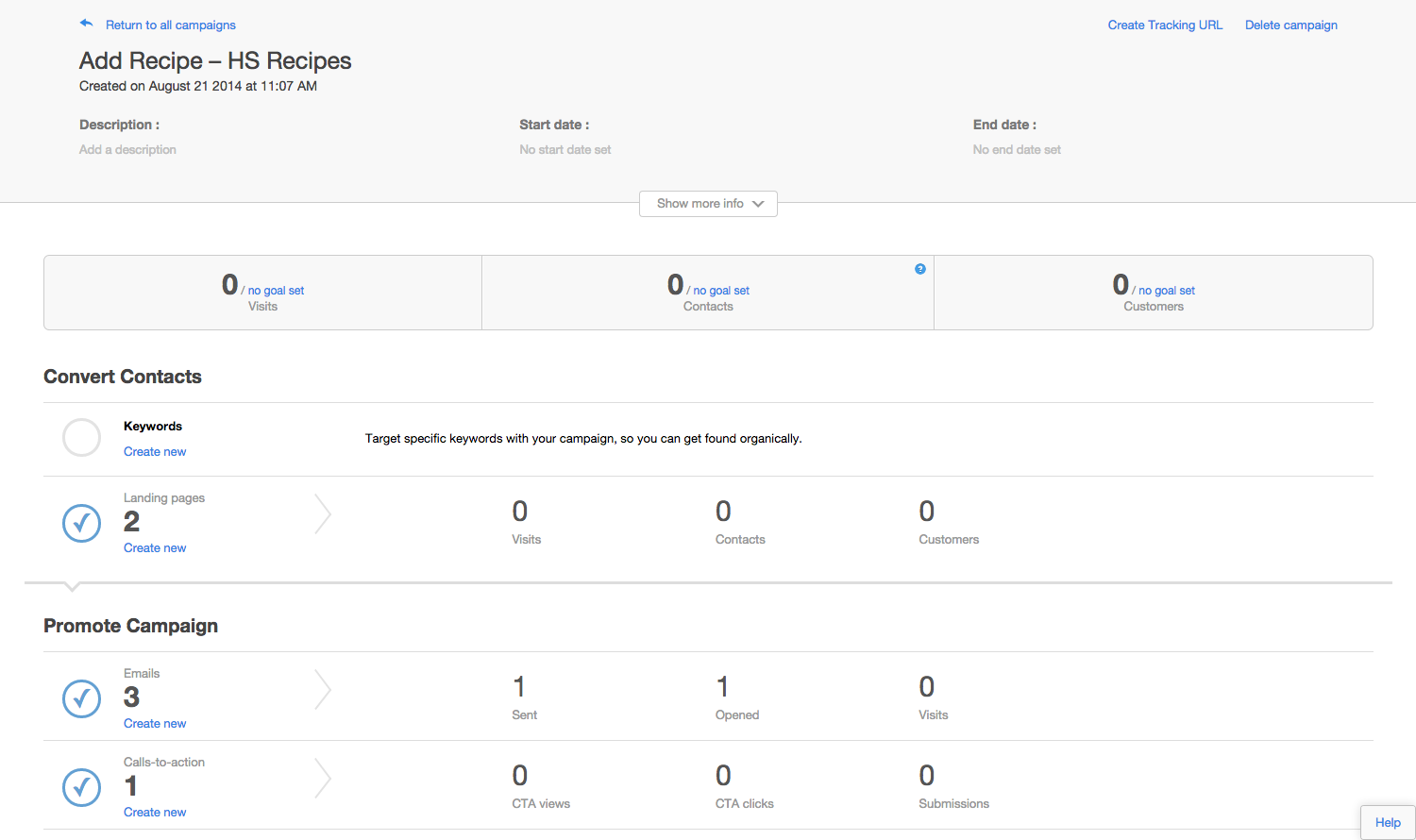Click the Delete campaign link
Screen dimensions: 1416x840
(x=1290, y=25)
